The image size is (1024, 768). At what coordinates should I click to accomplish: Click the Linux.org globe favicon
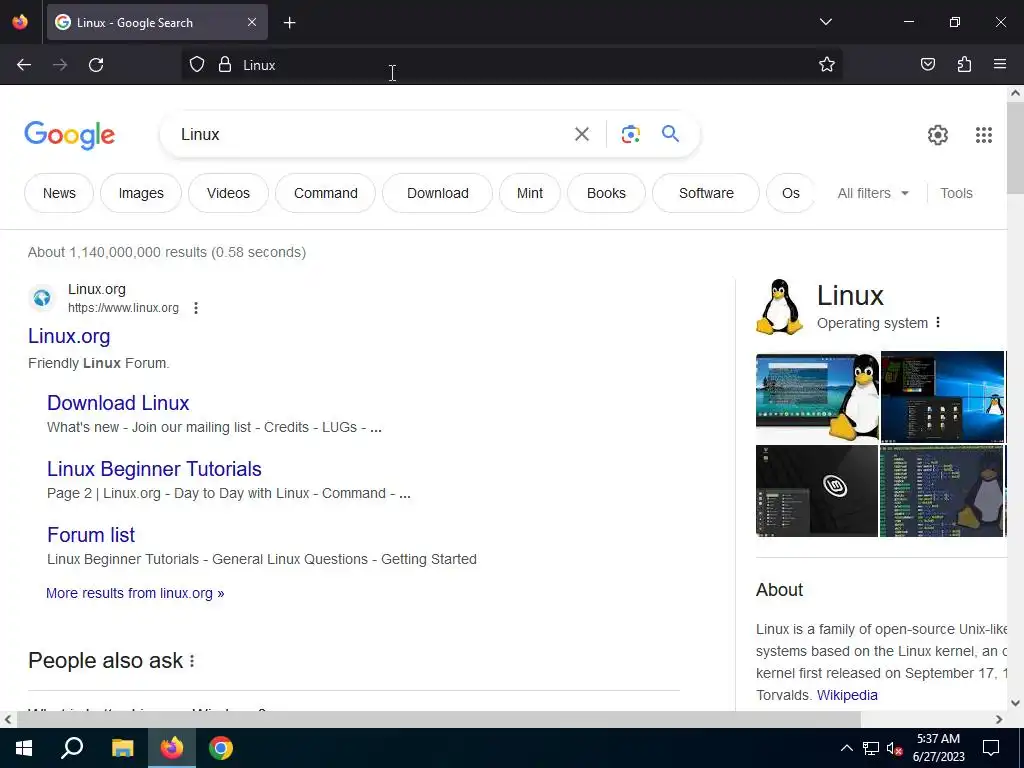42,298
